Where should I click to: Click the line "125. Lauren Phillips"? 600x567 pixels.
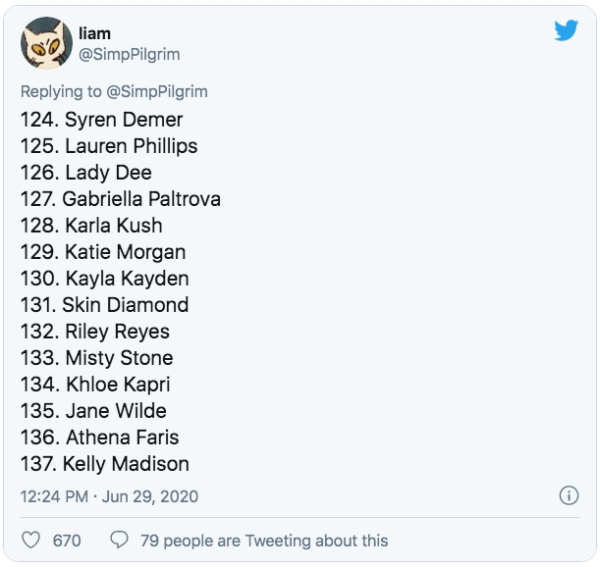(x=109, y=146)
